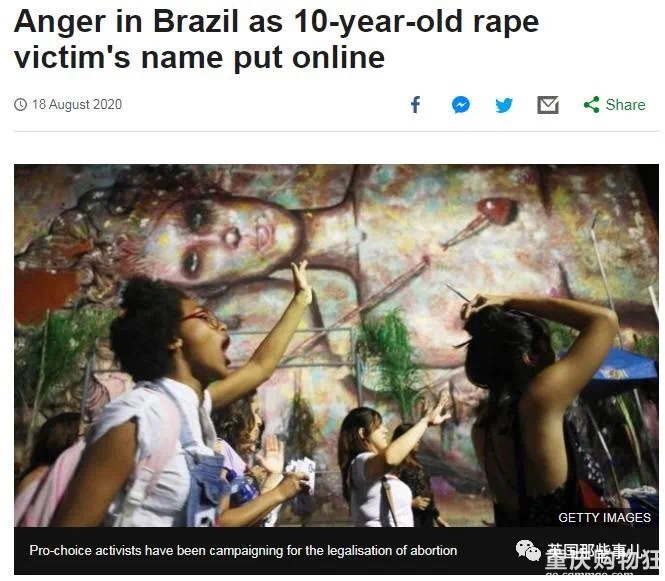Email the article using the envelope icon
Image resolution: width=665 pixels, height=581 pixels.
[x=548, y=105]
